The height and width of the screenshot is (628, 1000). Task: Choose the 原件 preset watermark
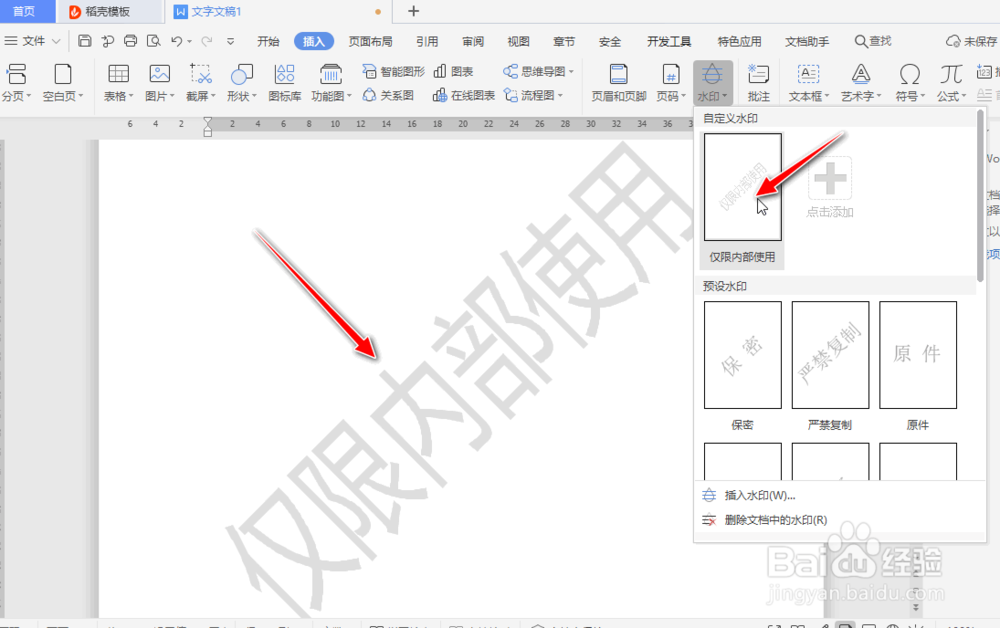tap(918, 355)
